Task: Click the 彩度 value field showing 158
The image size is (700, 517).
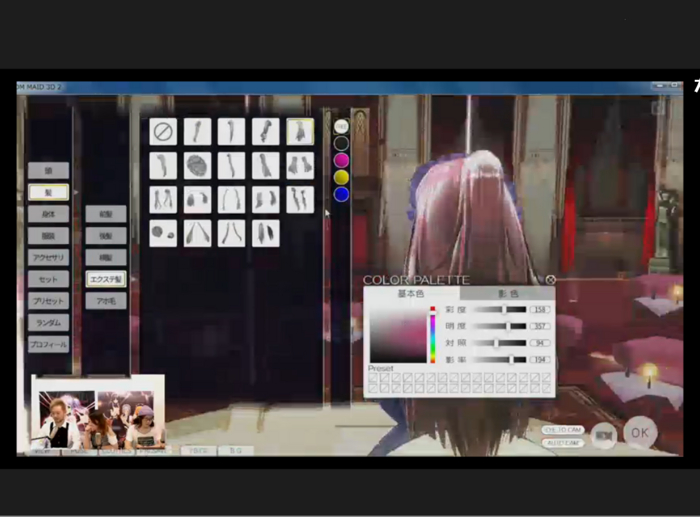Action: (540, 309)
